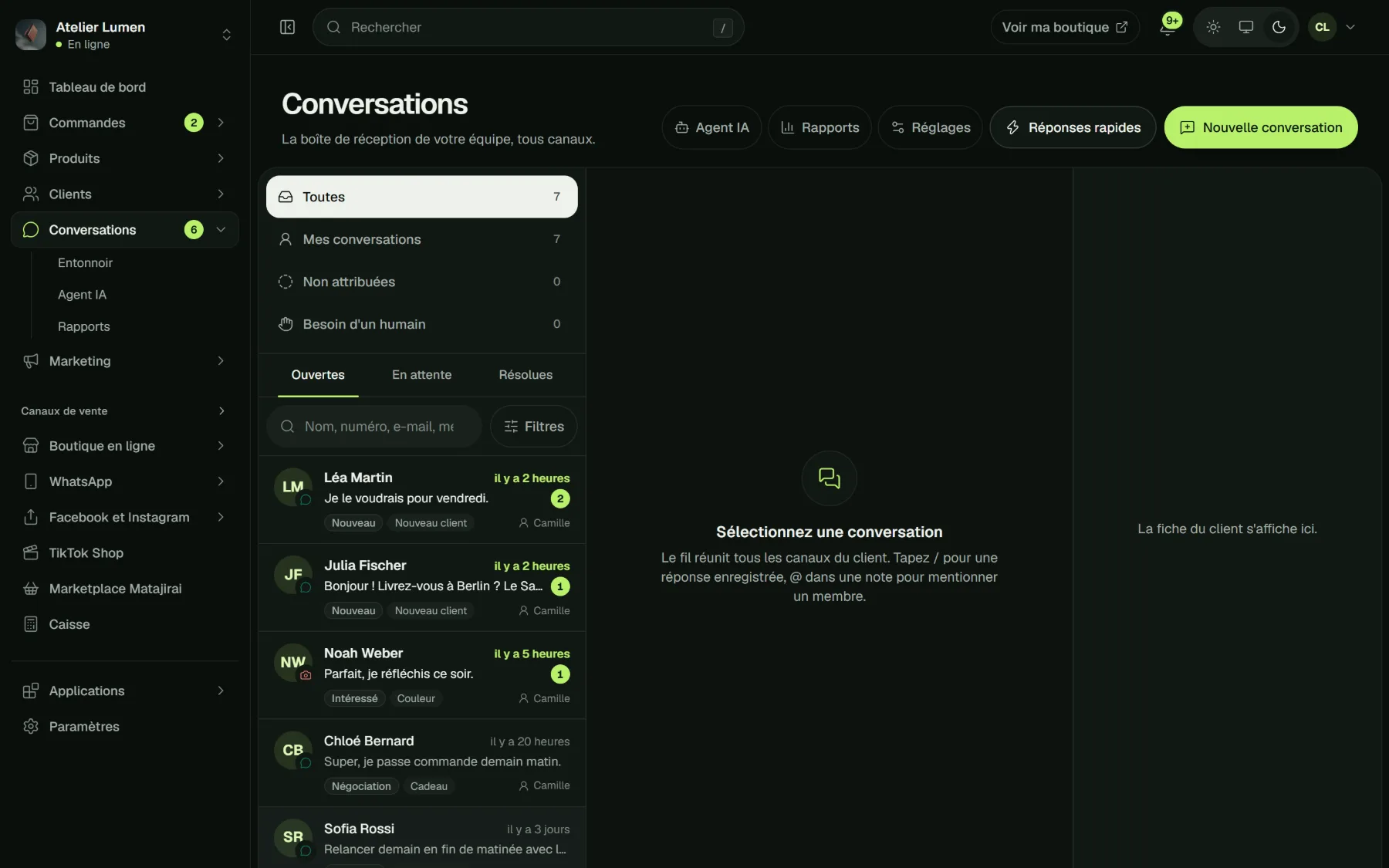Open the Paramètres gear icon
The width and height of the screenshot is (1389, 868).
coord(31,727)
